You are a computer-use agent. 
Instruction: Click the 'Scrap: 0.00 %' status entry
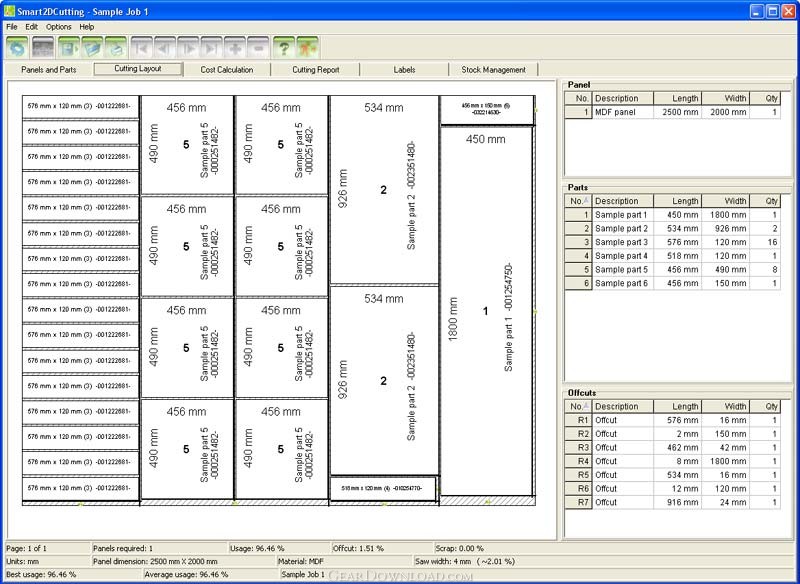[x=459, y=549]
